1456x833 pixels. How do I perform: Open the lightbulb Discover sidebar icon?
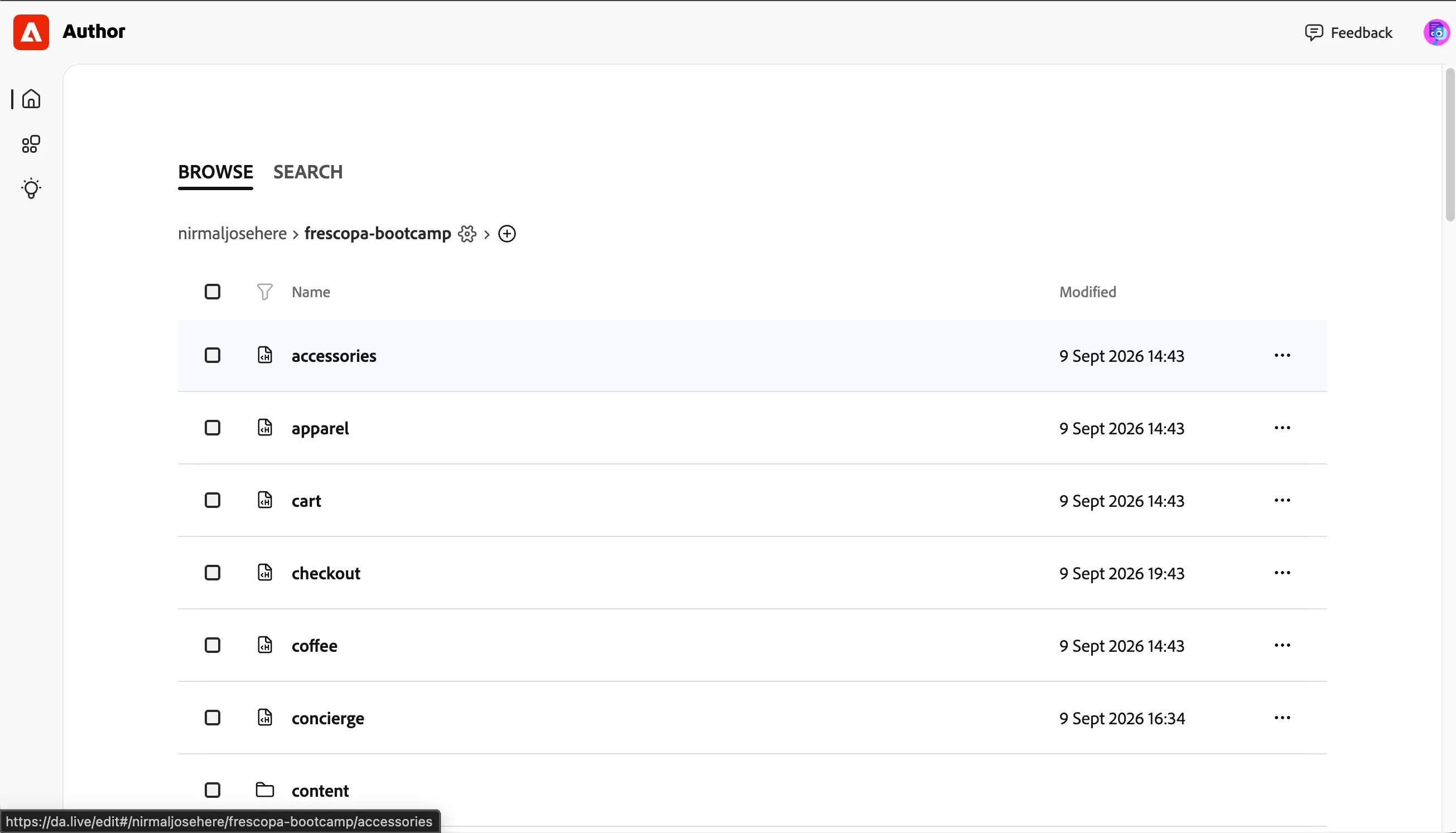(x=31, y=189)
